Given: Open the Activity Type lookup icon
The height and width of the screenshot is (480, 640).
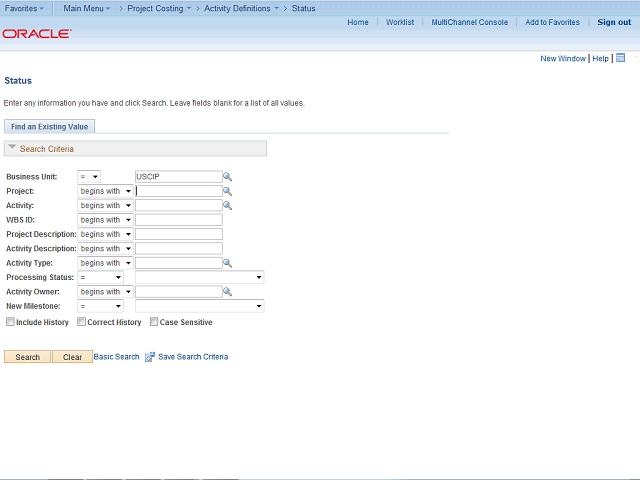Looking at the screenshot, I should pyautogui.click(x=227, y=263).
